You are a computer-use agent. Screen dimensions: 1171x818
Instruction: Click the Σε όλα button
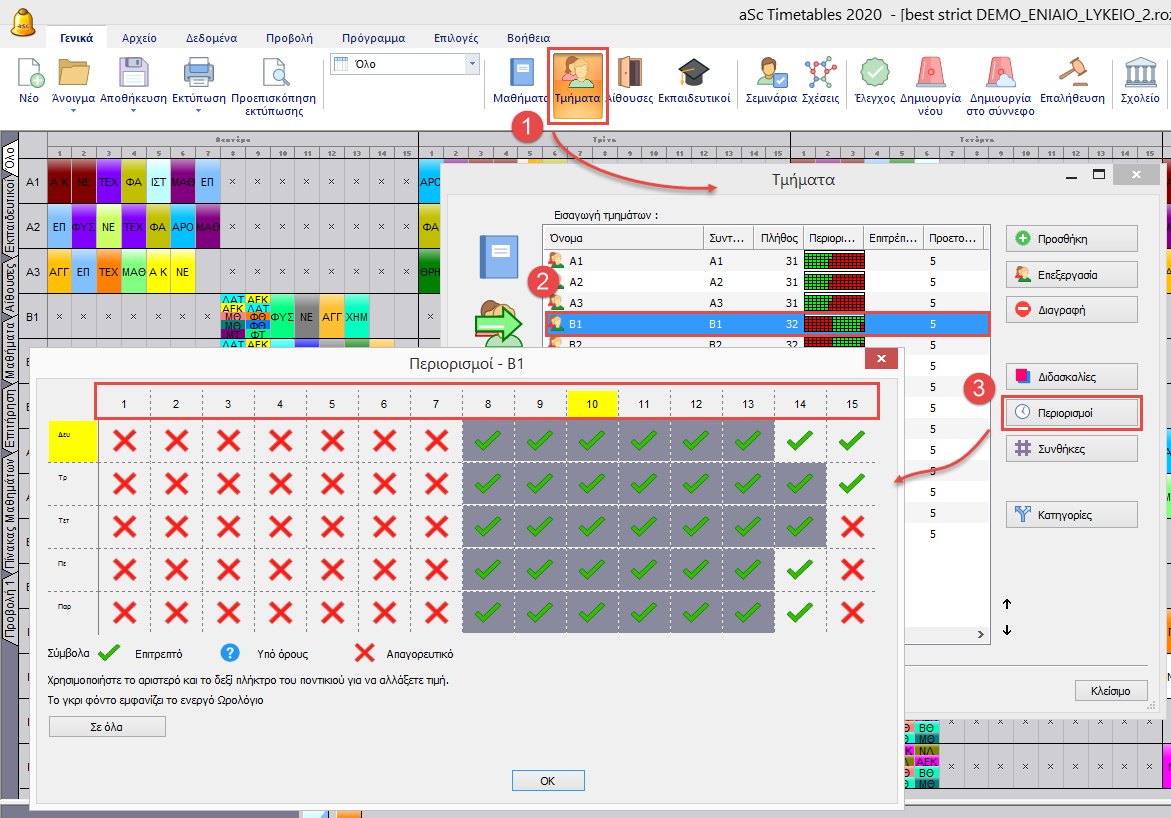click(107, 727)
